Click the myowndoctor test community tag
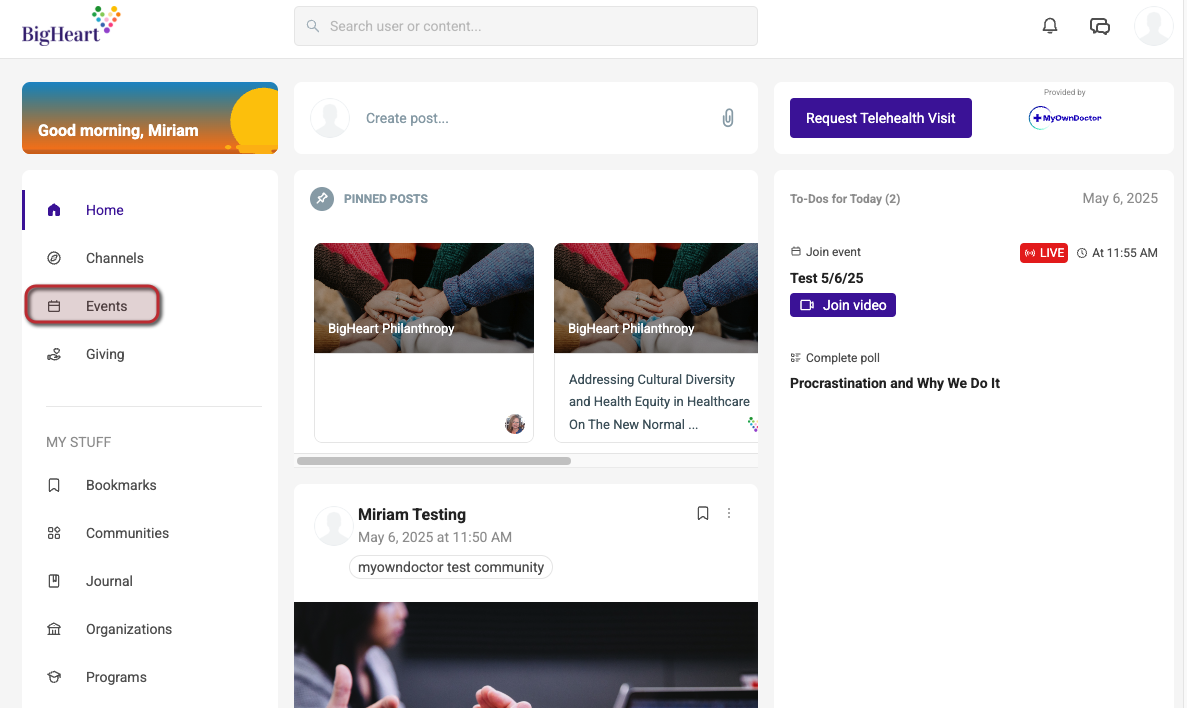 [450, 567]
